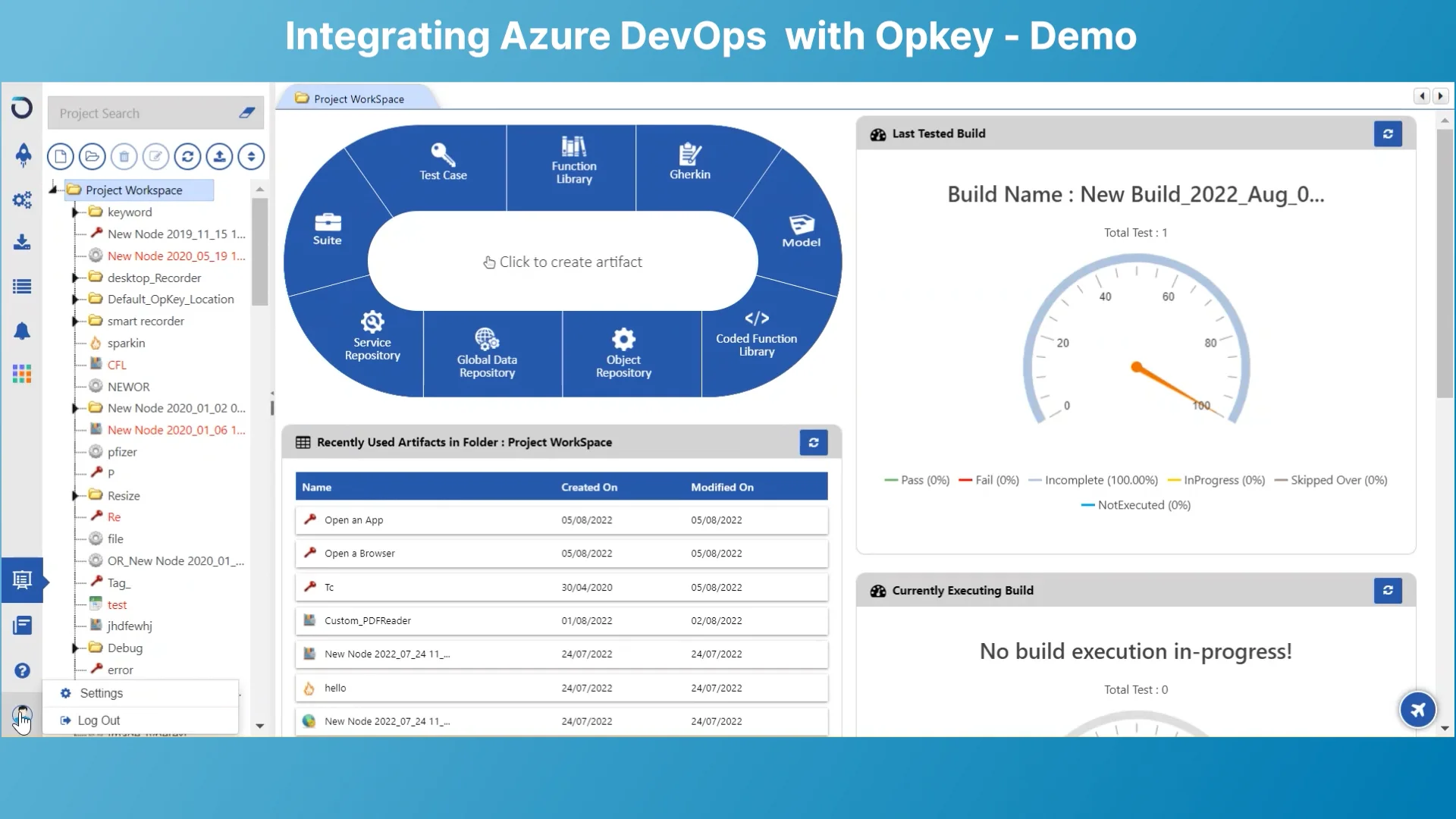This screenshot has width=1456, height=819.
Task: Click the expand/collapse arrows toolbar icon
Action: 251,157
